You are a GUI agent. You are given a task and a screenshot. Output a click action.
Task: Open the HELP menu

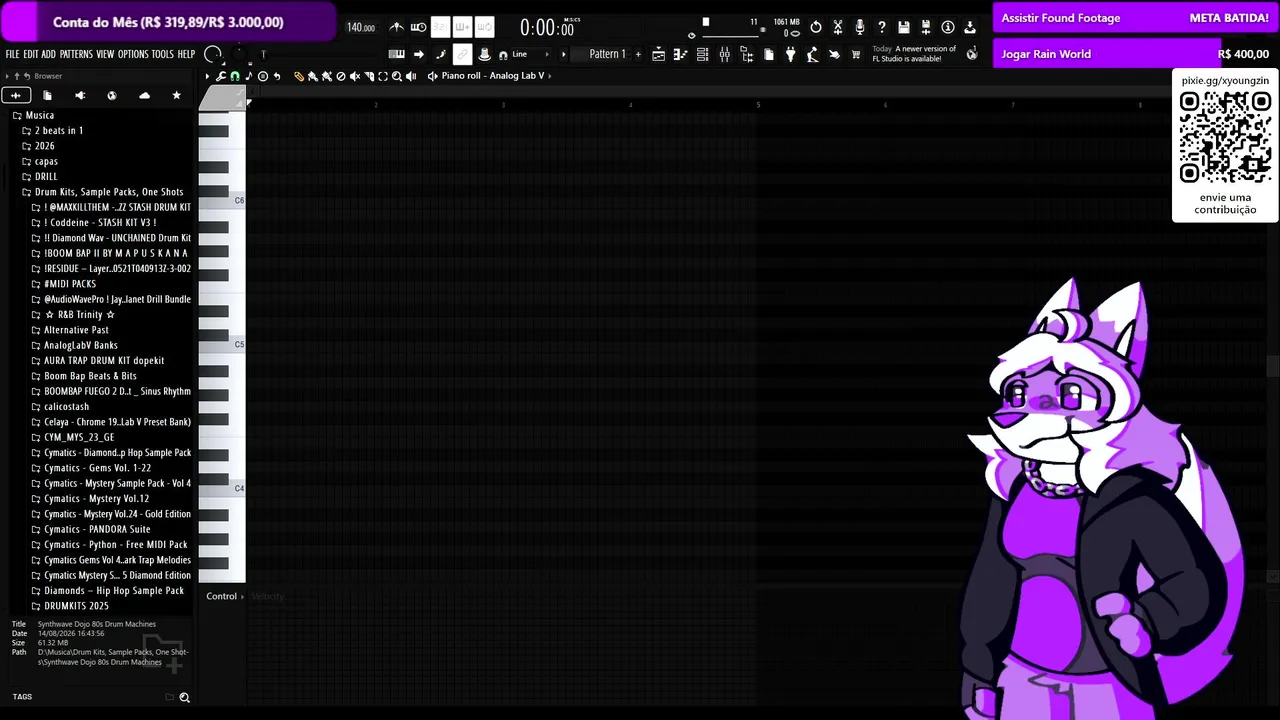point(186,54)
